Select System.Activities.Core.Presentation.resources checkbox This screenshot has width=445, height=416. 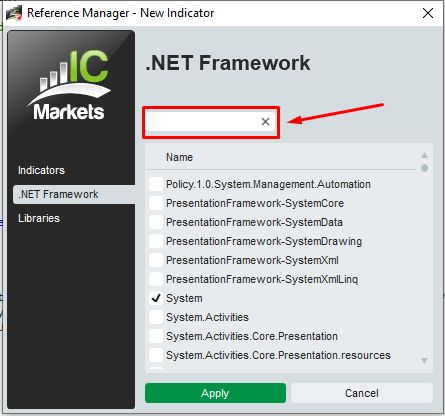[x=156, y=355]
